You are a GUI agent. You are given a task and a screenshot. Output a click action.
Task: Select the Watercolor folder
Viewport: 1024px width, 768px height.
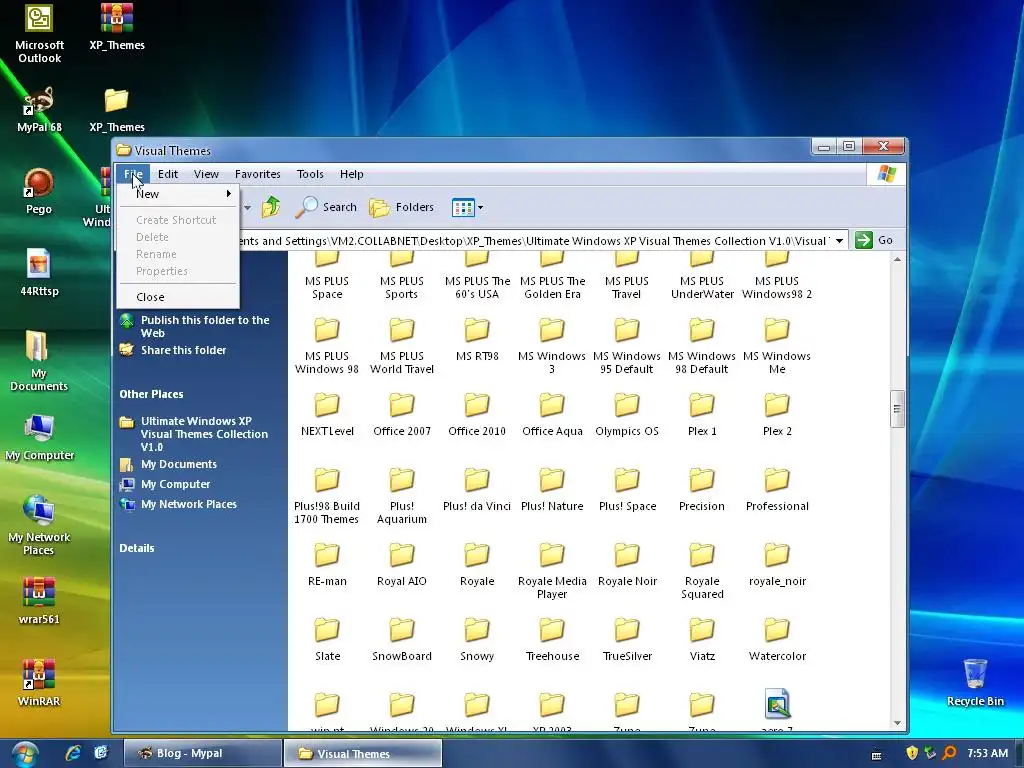pos(777,641)
